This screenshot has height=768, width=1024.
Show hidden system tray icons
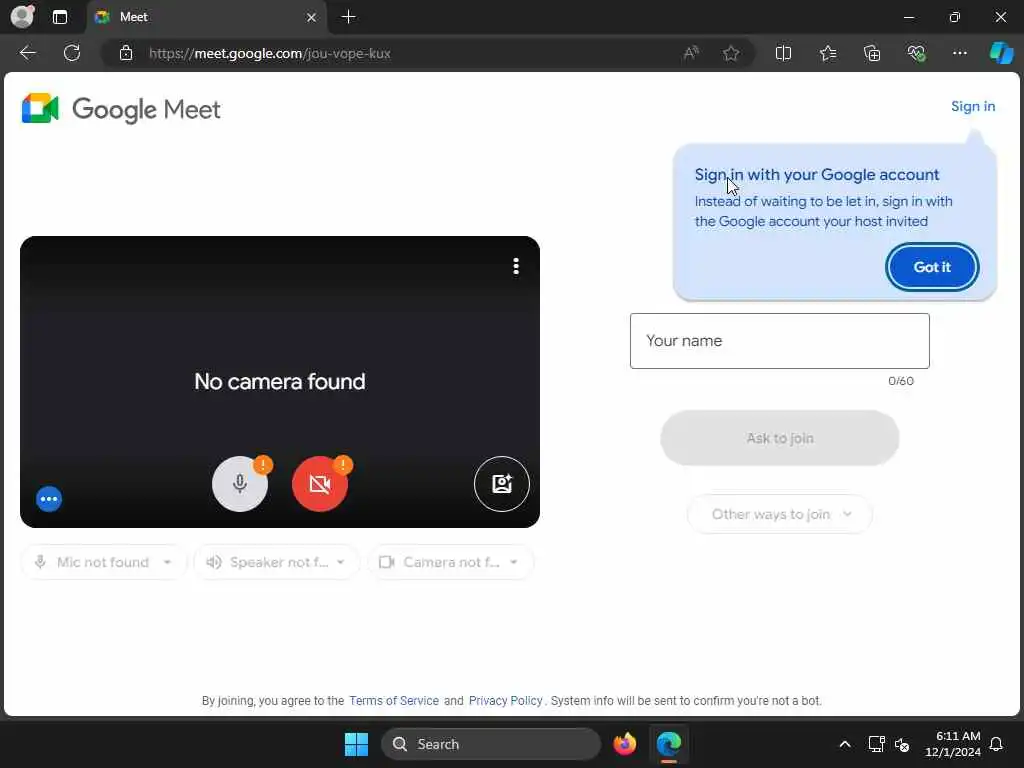(x=844, y=744)
